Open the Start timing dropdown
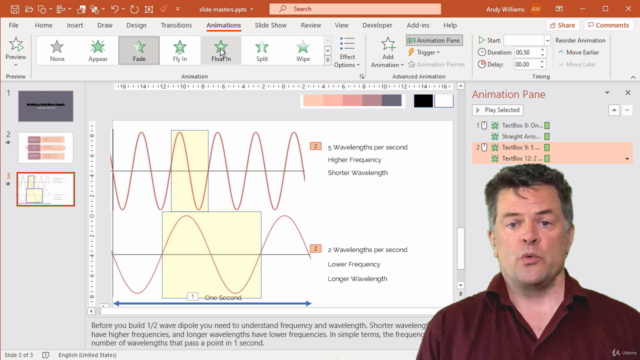The image size is (640, 360). pos(547,40)
